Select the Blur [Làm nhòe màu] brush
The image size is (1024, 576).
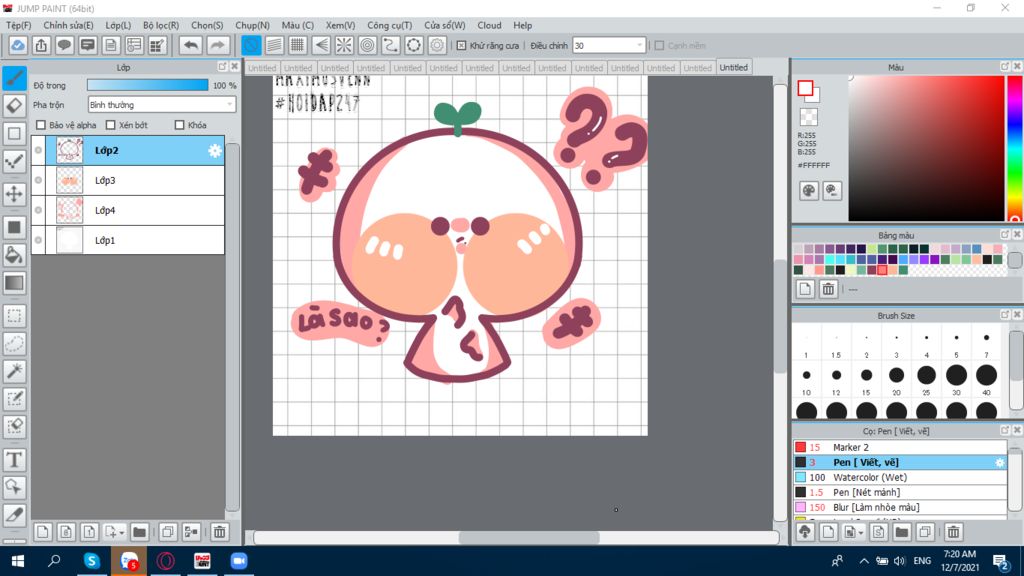[900, 507]
